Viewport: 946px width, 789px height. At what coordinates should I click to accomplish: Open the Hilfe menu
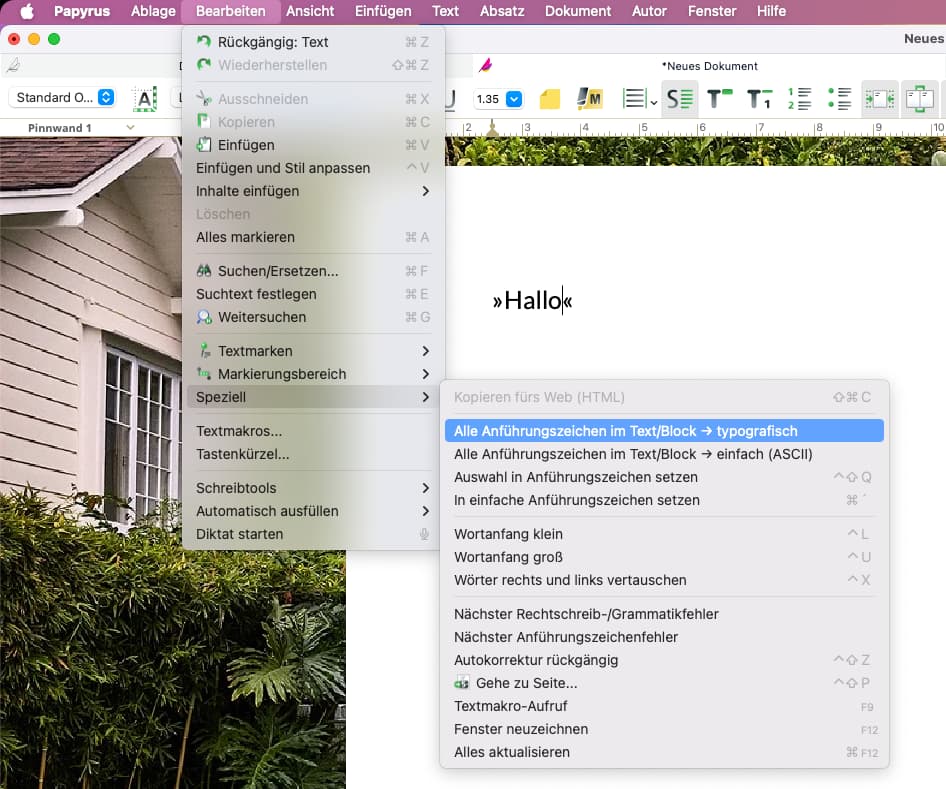pos(771,11)
